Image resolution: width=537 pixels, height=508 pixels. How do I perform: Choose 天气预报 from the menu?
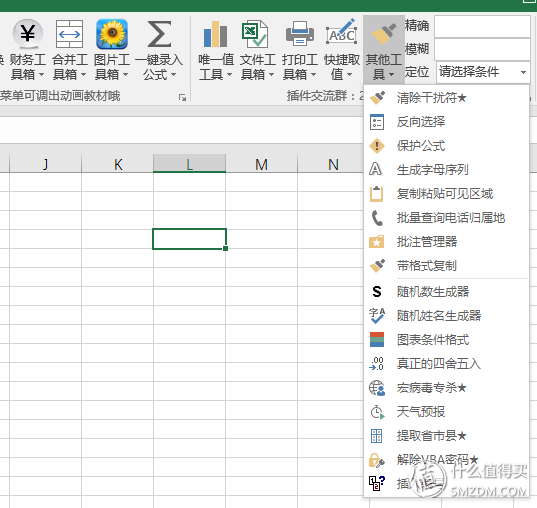pos(446,412)
